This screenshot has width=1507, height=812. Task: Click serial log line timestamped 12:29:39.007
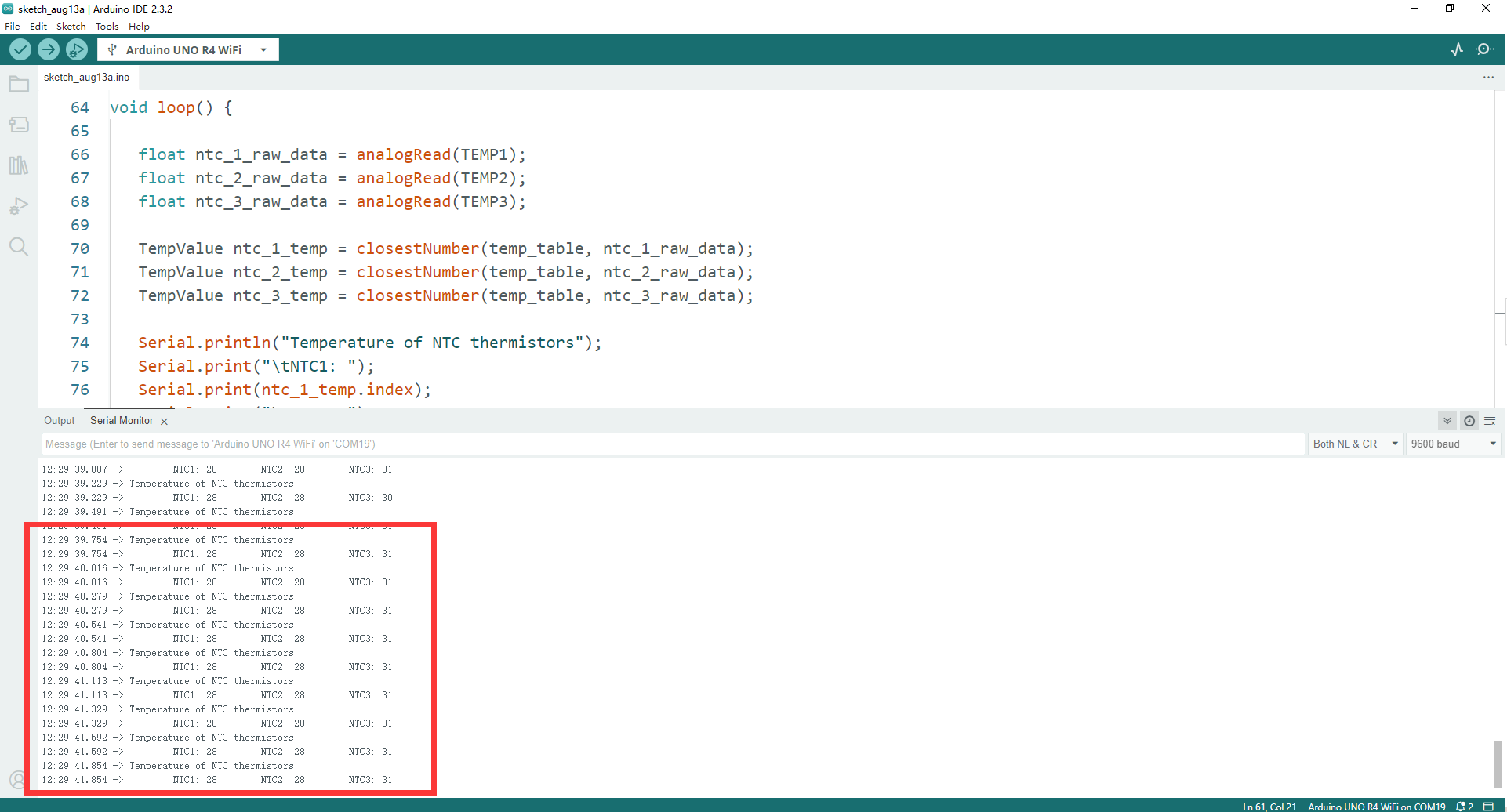pos(217,469)
